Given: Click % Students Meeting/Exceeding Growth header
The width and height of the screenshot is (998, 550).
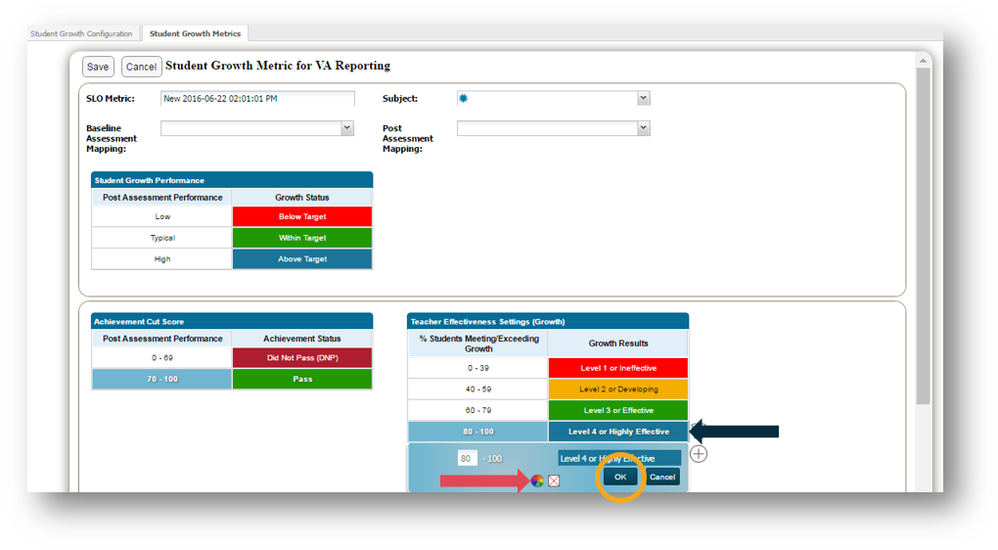Looking at the screenshot, I should tap(478, 343).
